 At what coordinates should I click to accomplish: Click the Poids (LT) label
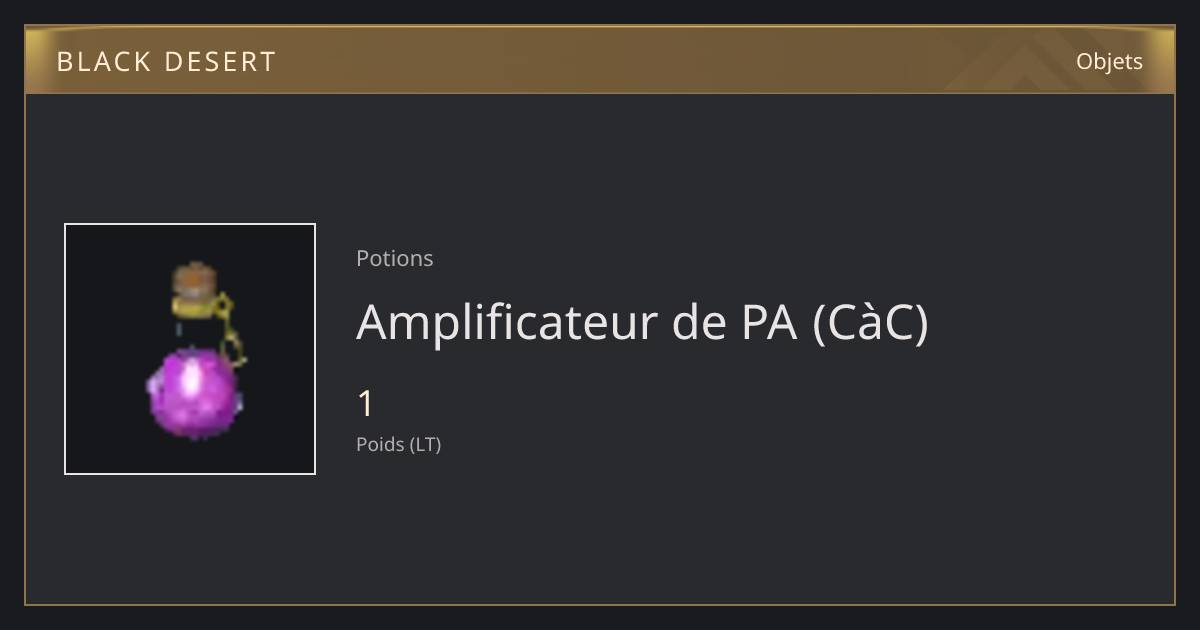click(x=398, y=444)
